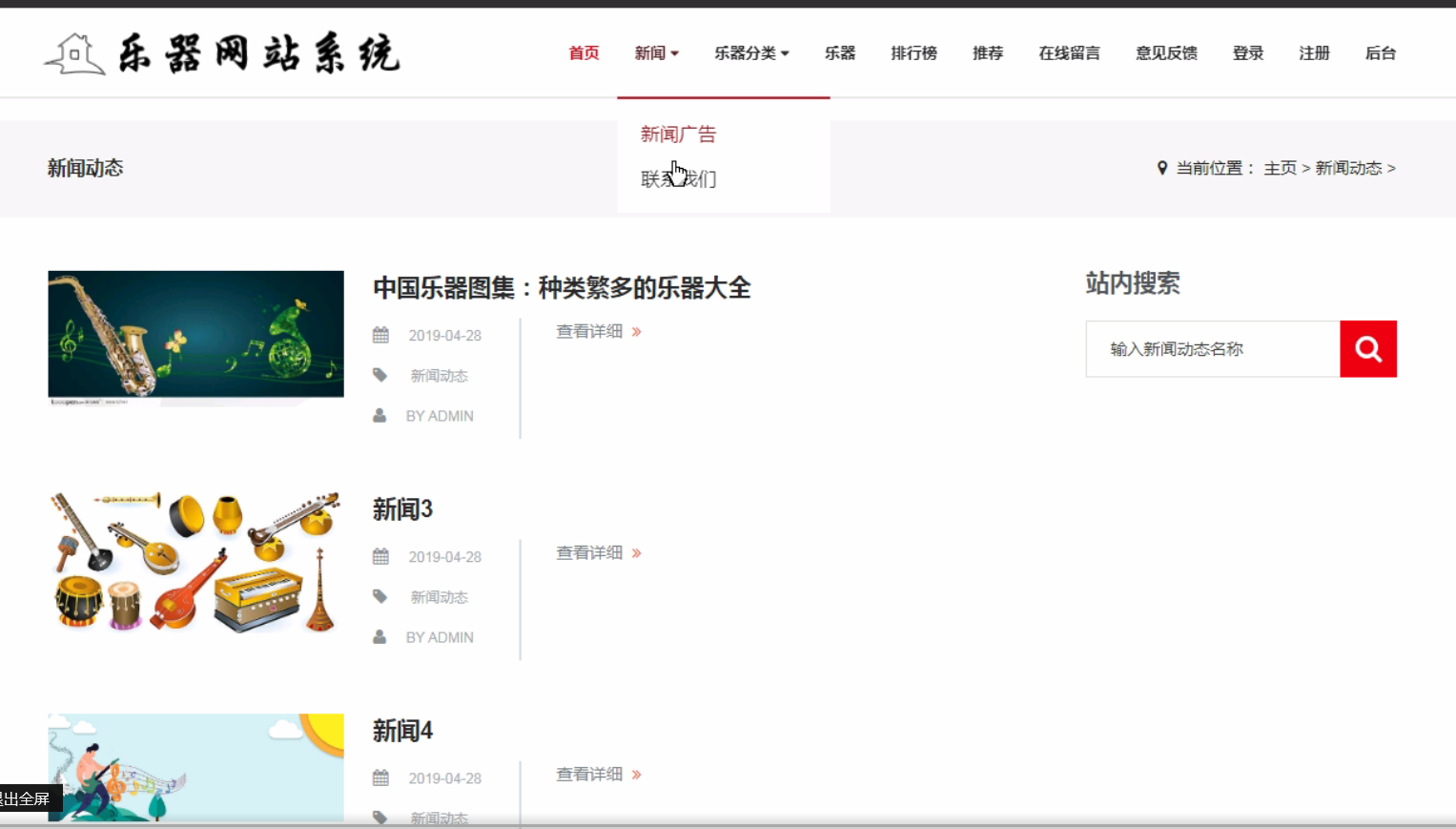Click 2019-04-28 date under 新闻3
Image resolution: width=1456 pixels, height=829 pixels.
coord(445,557)
